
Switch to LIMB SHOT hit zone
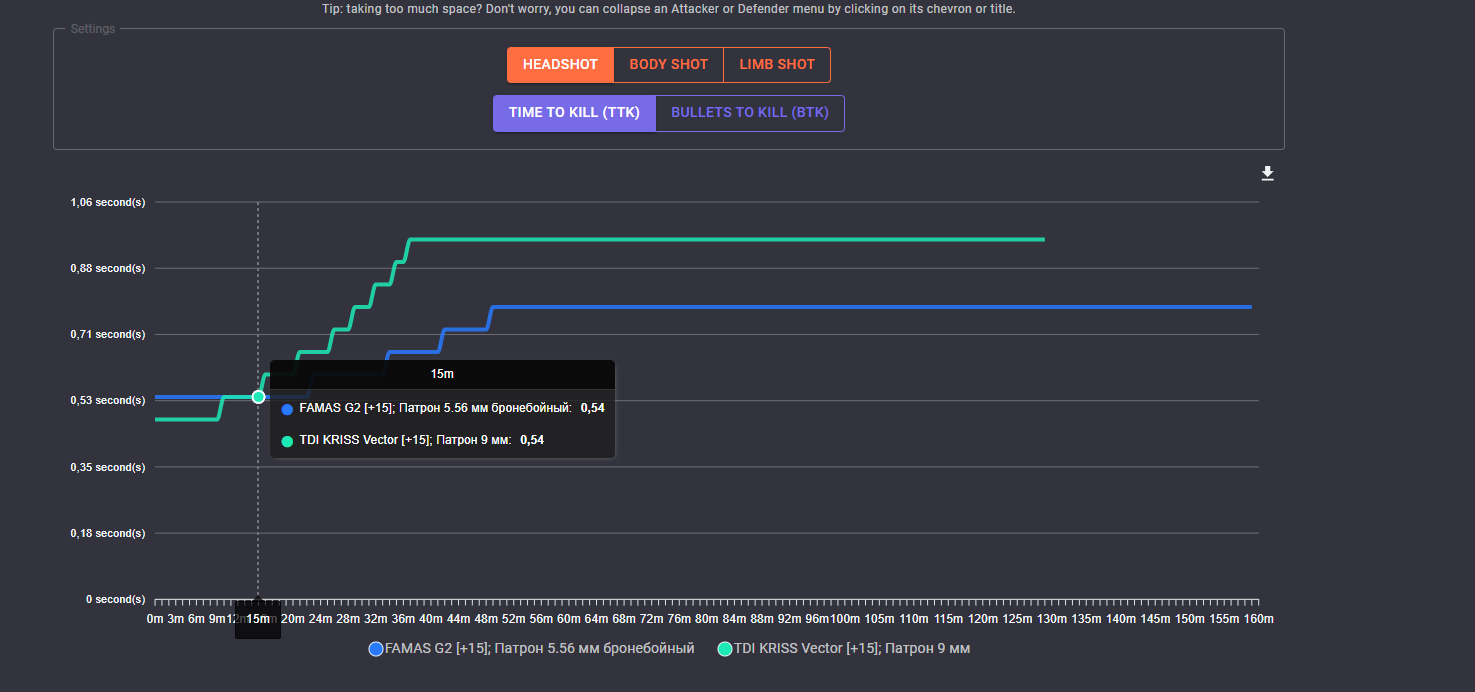[777, 65]
